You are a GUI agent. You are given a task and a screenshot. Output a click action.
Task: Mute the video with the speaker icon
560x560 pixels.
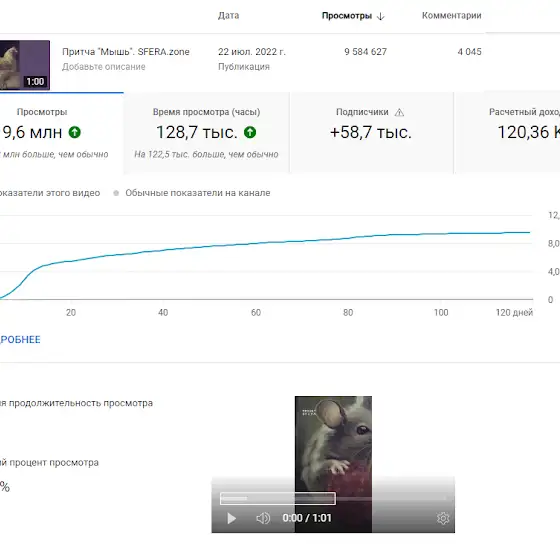pos(263,518)
